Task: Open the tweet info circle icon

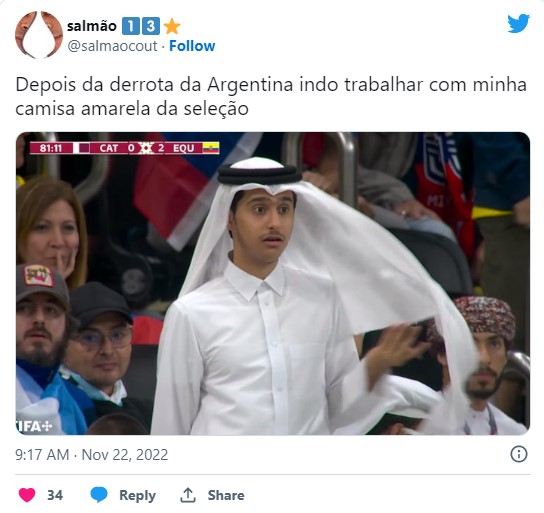Action: tap(519, 454)
